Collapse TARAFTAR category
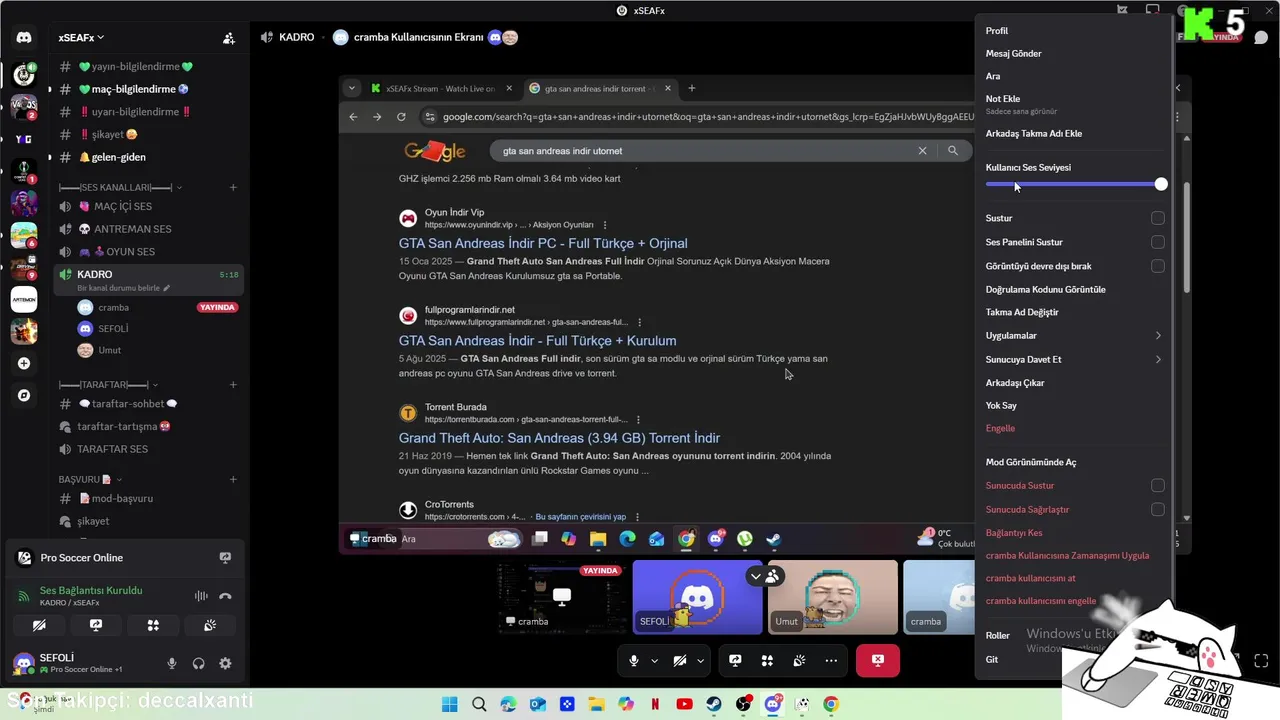The image size is (1280, 720). (x=108, y=384)
